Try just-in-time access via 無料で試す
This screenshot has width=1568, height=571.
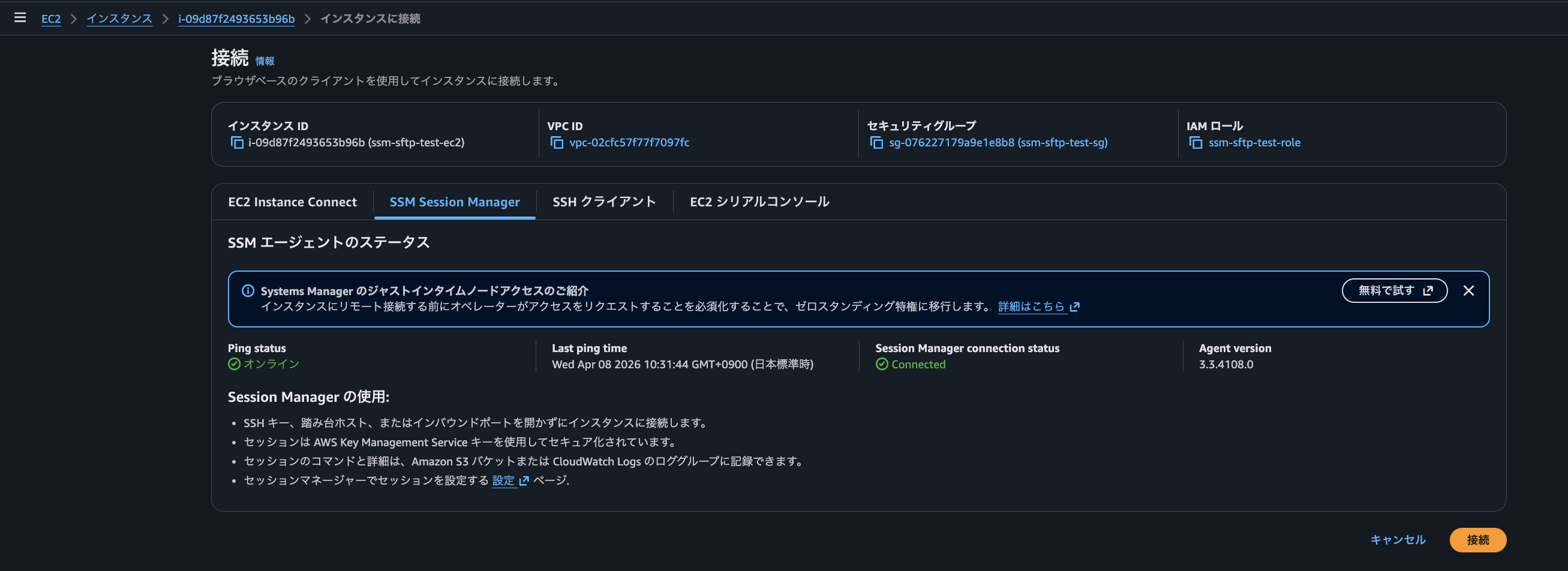[x=1395, y=290]
